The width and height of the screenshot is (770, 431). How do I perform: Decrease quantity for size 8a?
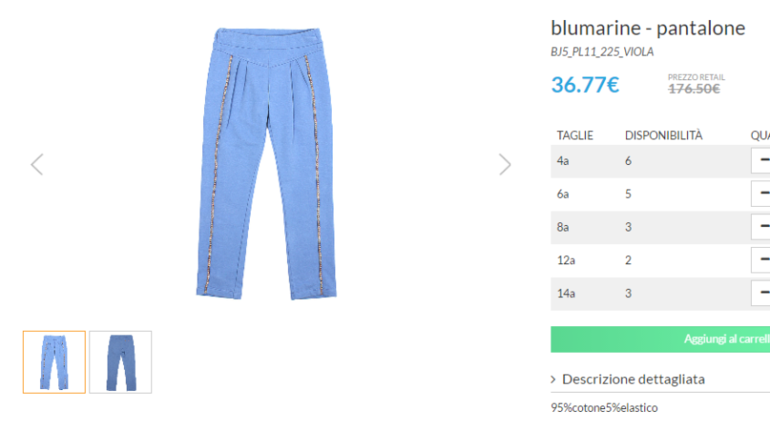pyautogui.click(x=761, y=227)
